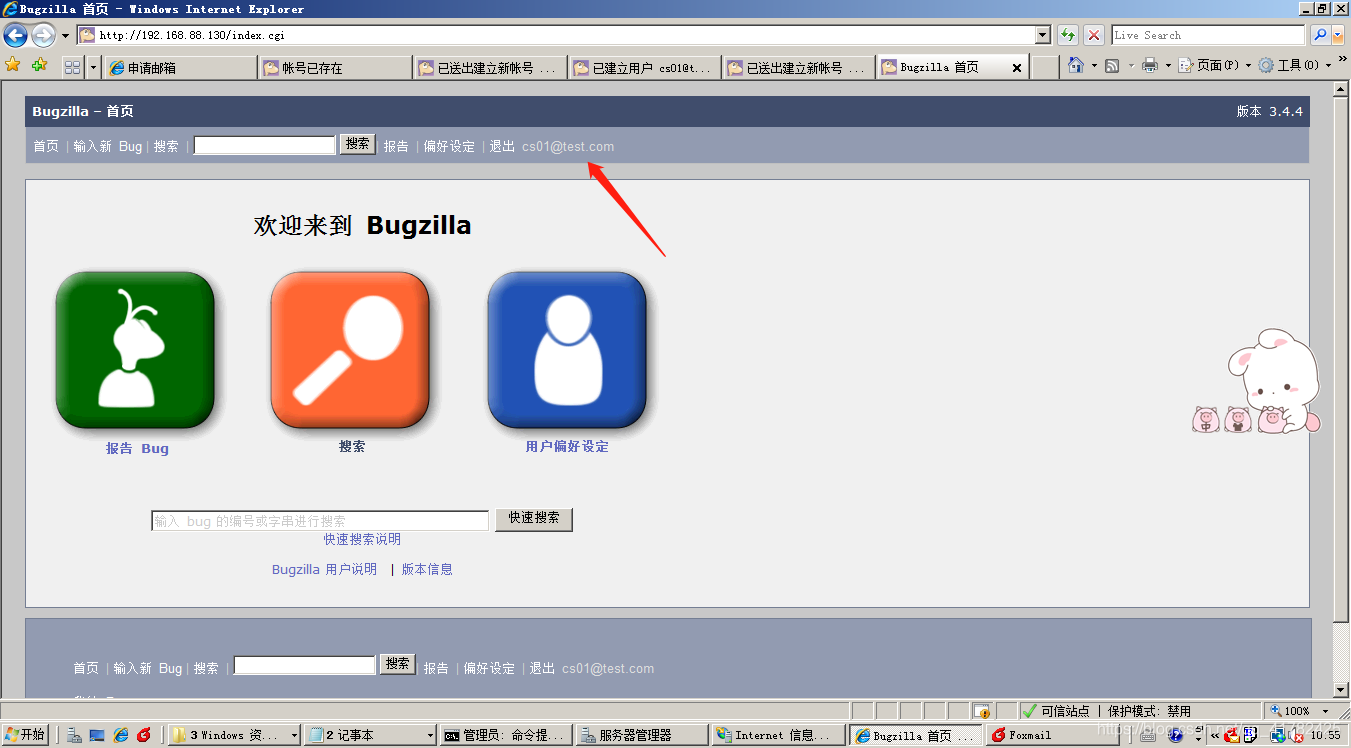
Task: Click the browser Forward arrow button
Action: click(43, 36)
